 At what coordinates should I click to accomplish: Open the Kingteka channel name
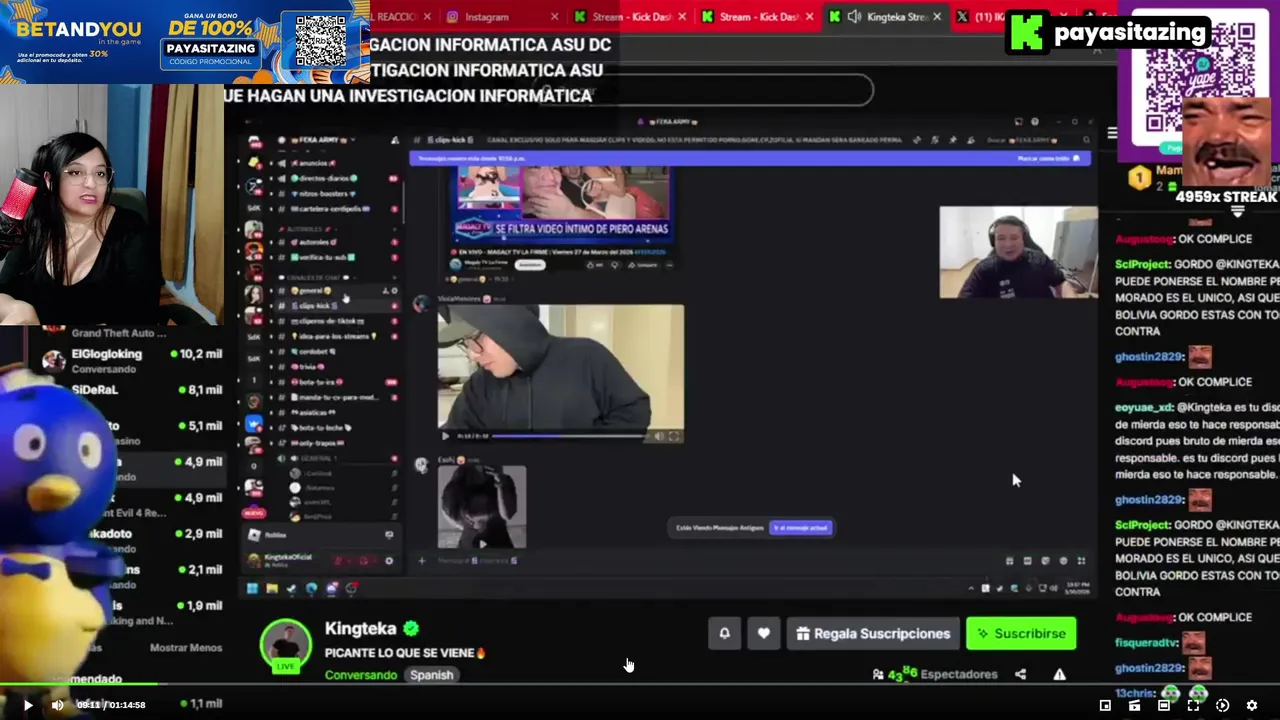pyautogui.click(x=361, y=628)
